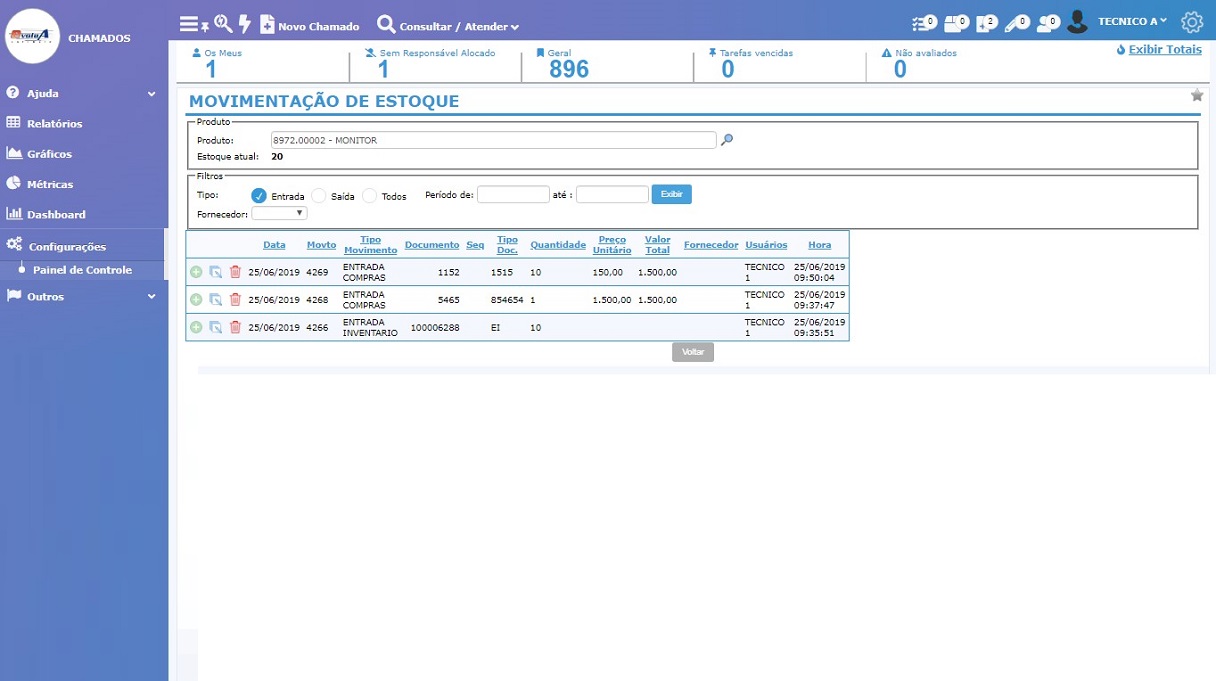Click the user avatar silhouette icon
The width and height of the screenshot is (1216, 681).
coord(1077,21)
